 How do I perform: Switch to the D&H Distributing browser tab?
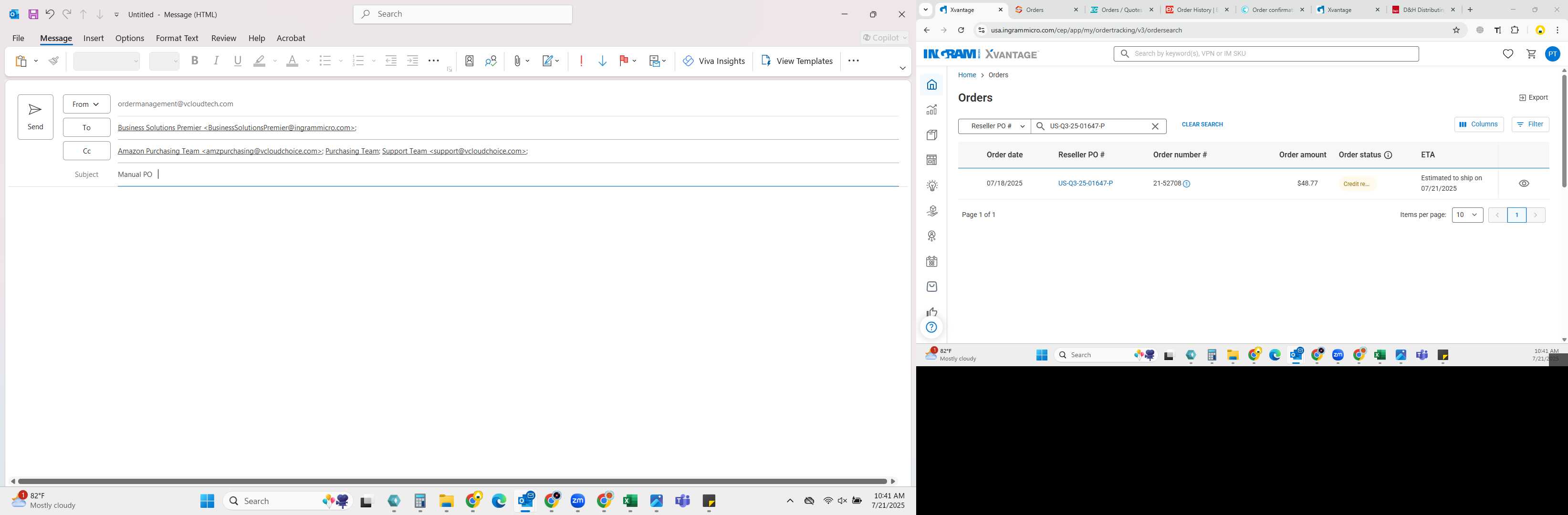[x=1422, y=10]
